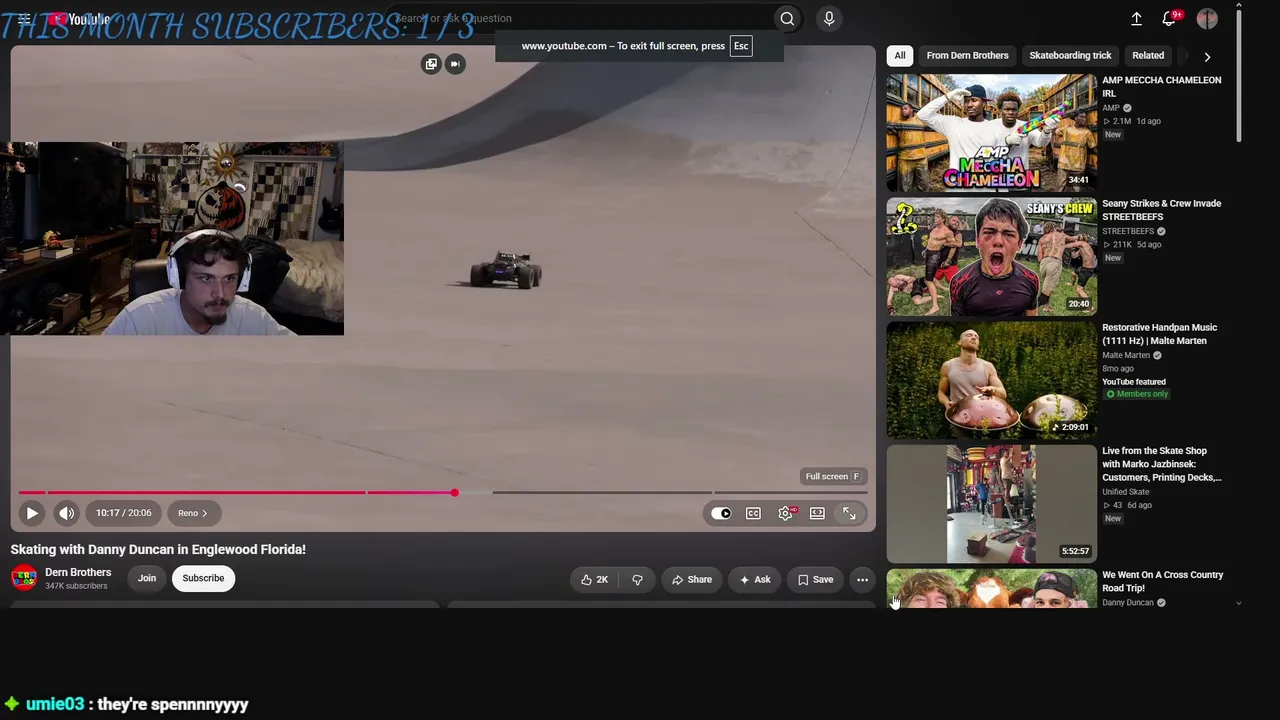This screenshot has height=720, width=1280.
Task: Click title Live from the Skate Shop
Action: tap(1161, 464)
